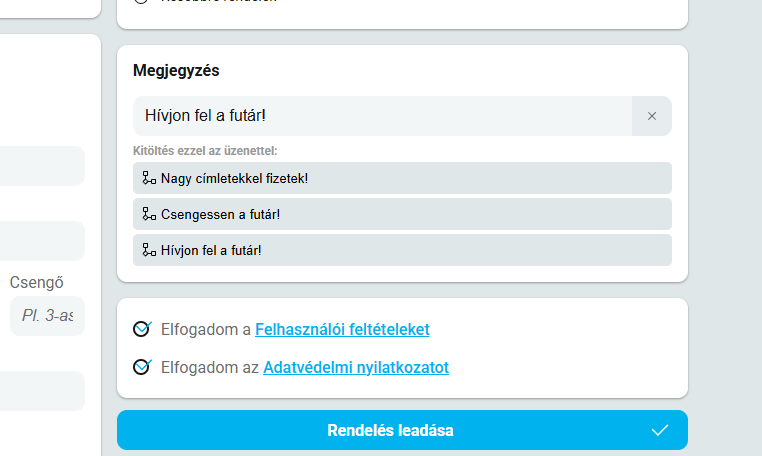Click the checkmark icon on Rendelés leadása button
The image size is (762, 456).
click(x=659, y=430)
